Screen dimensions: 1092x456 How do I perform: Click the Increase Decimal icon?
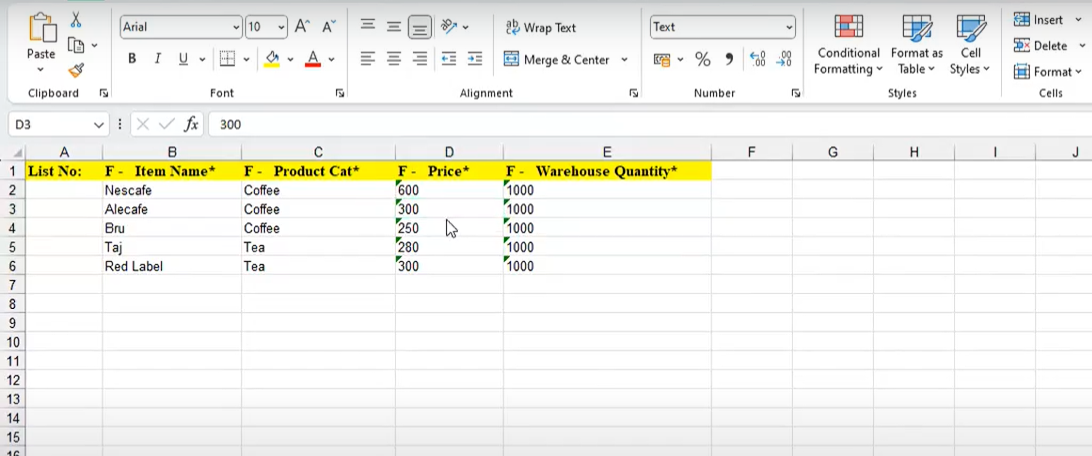pyautogui.click(x=757, y=60)
